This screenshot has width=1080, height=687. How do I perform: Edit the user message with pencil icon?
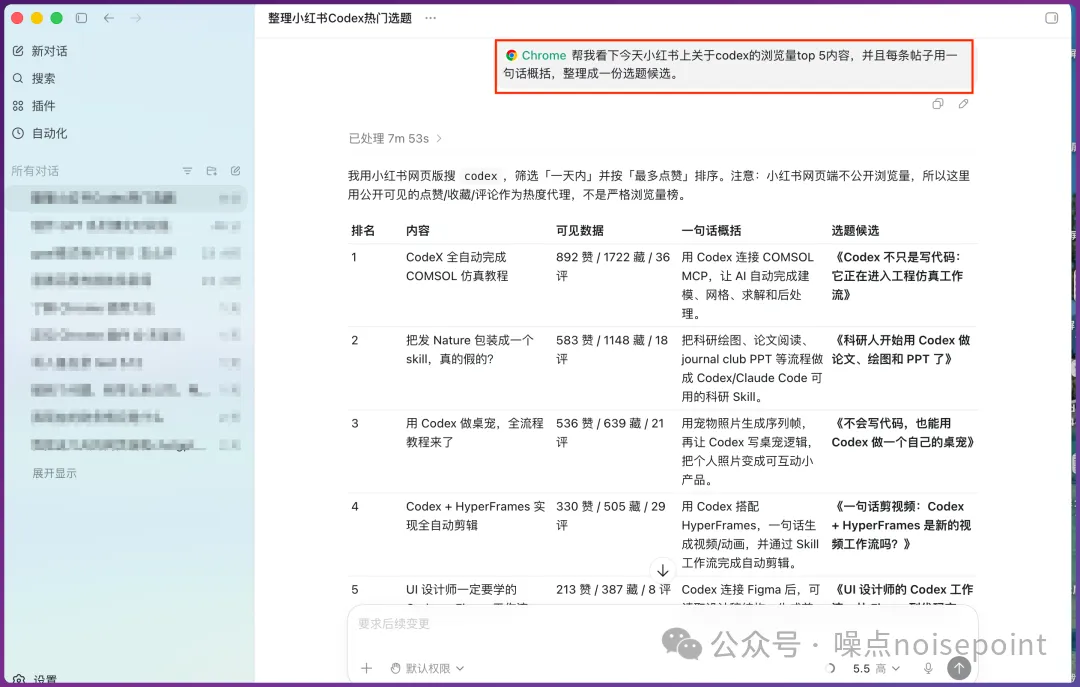(x=963, y=104)
